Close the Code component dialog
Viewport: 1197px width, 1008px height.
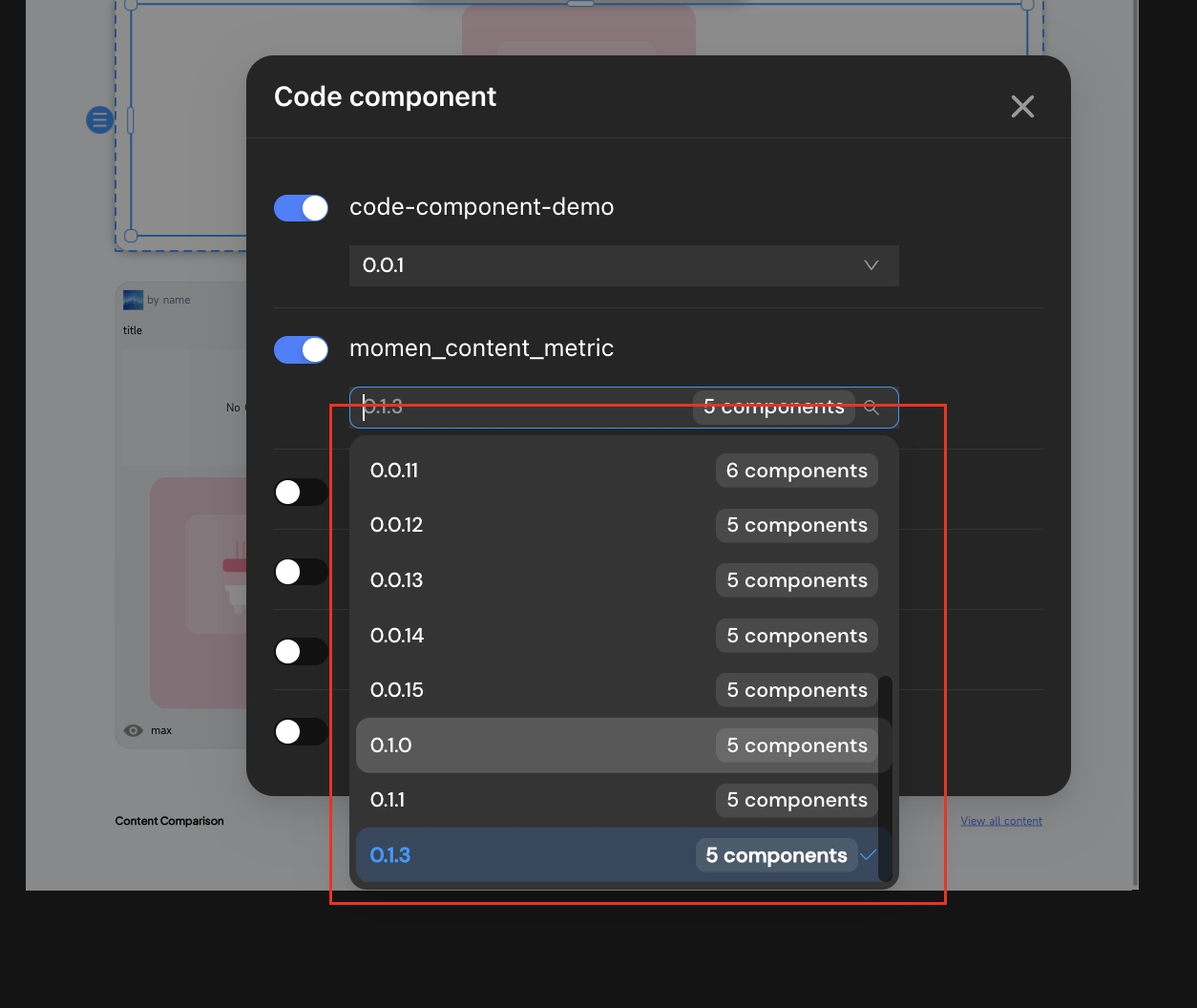pos(1022,106)
